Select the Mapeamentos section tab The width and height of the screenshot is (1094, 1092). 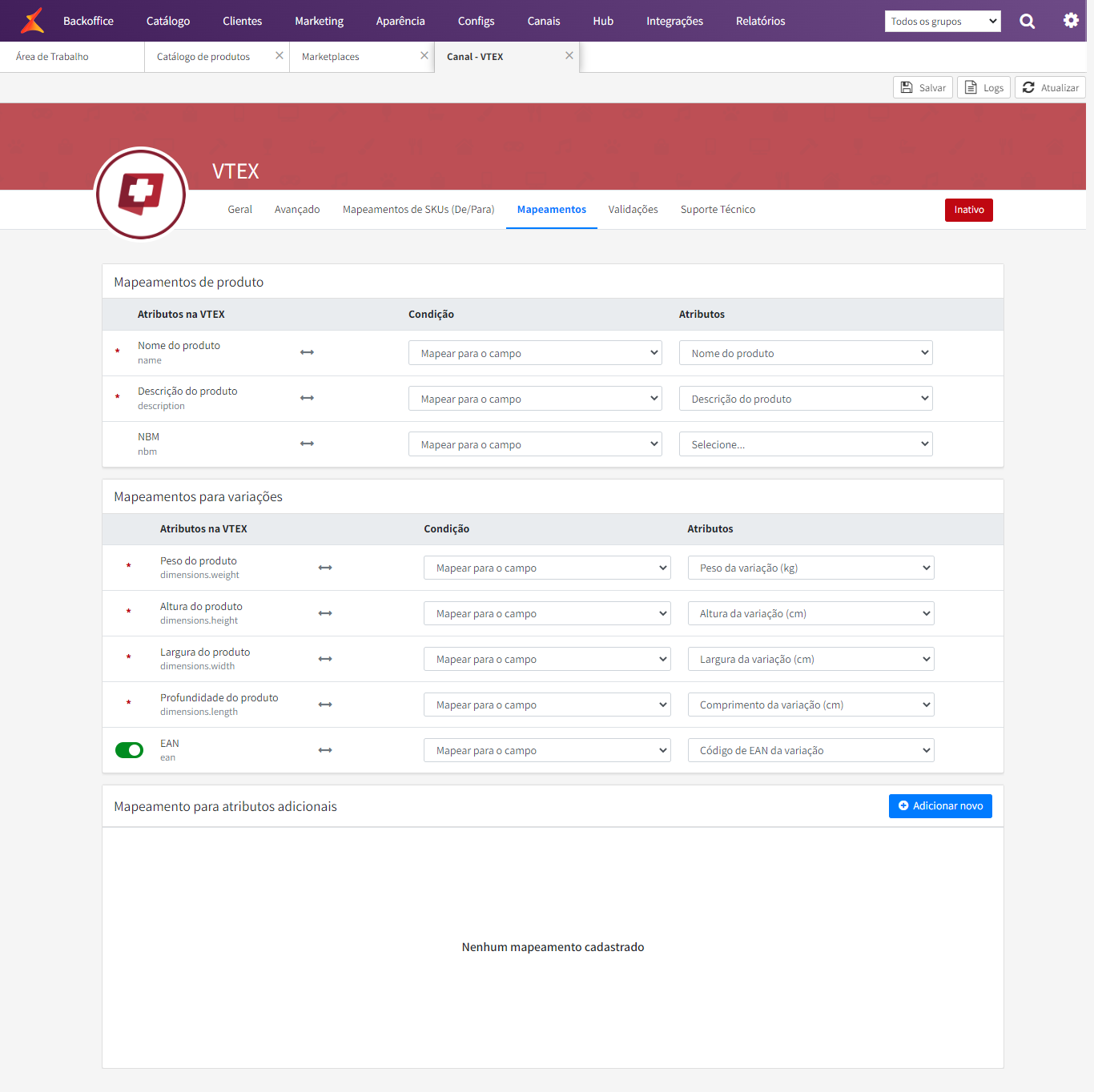[552, 210]
